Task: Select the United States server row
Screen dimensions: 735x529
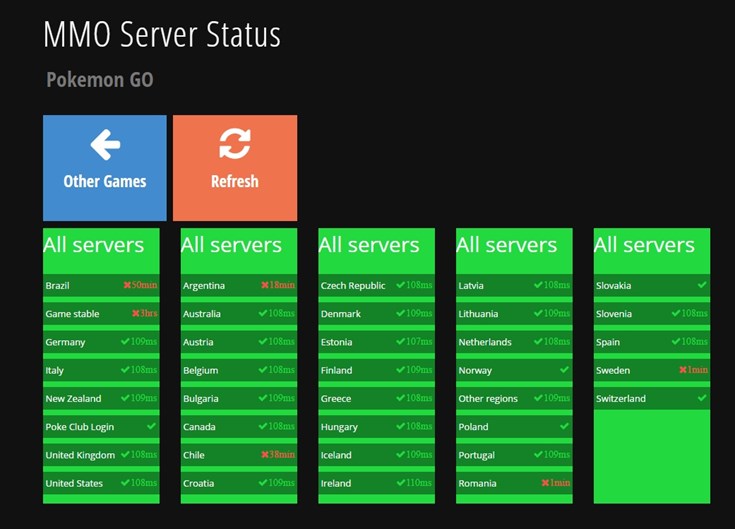Action: 101,483
